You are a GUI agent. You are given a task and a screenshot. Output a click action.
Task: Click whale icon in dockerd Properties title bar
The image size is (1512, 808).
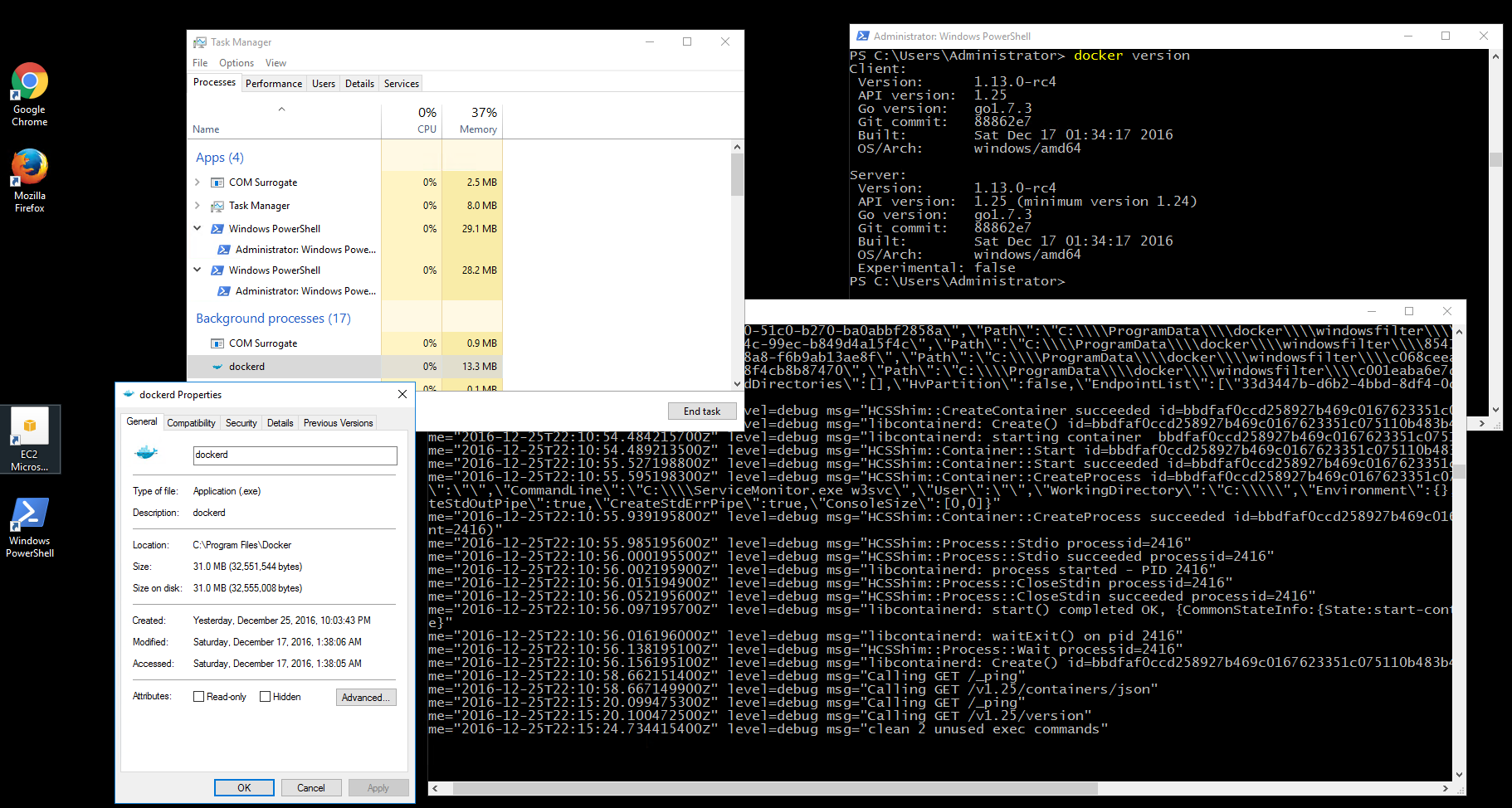point(129,394)
